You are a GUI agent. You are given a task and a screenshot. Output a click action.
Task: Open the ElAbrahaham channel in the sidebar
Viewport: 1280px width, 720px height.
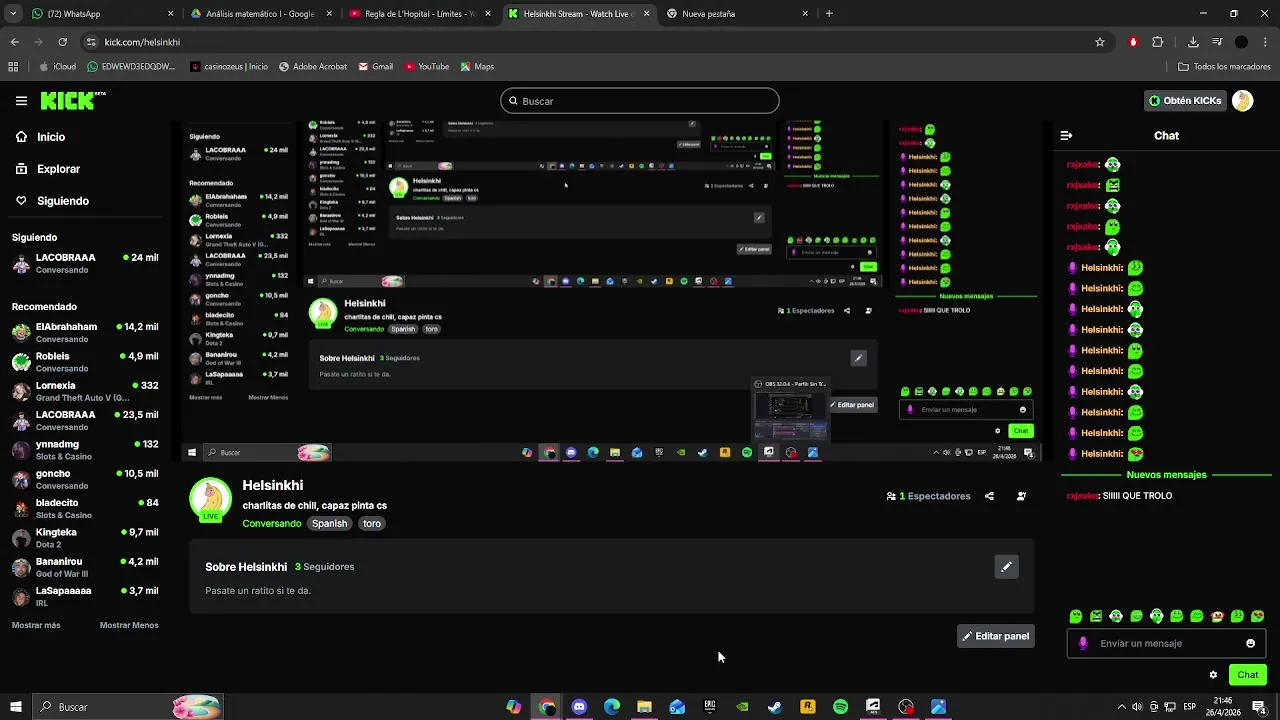pyautogui.click(x=85, y=332)
